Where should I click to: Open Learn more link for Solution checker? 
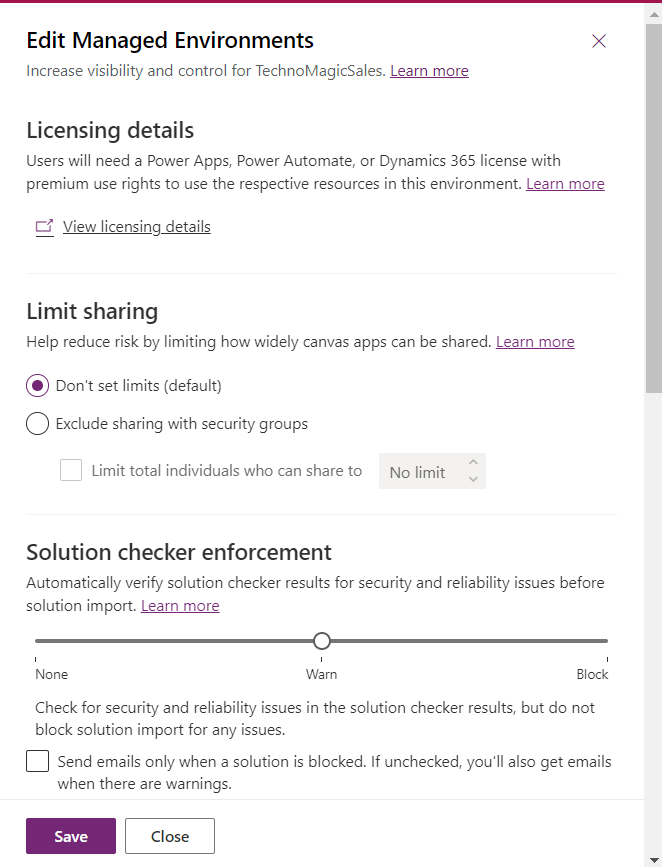coord(180,606)
